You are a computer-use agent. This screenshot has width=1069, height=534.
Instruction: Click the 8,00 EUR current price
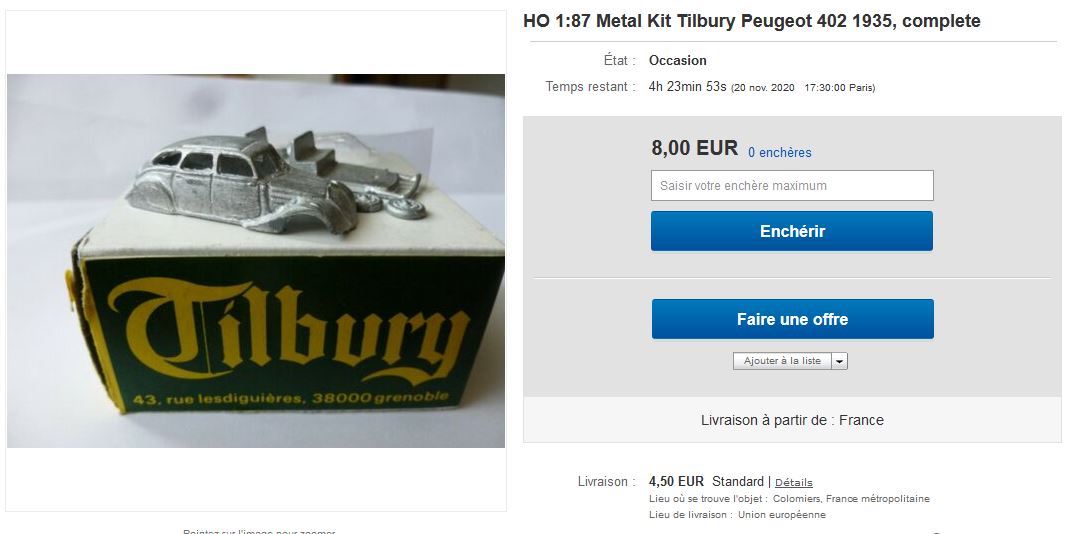coord(694,148)
